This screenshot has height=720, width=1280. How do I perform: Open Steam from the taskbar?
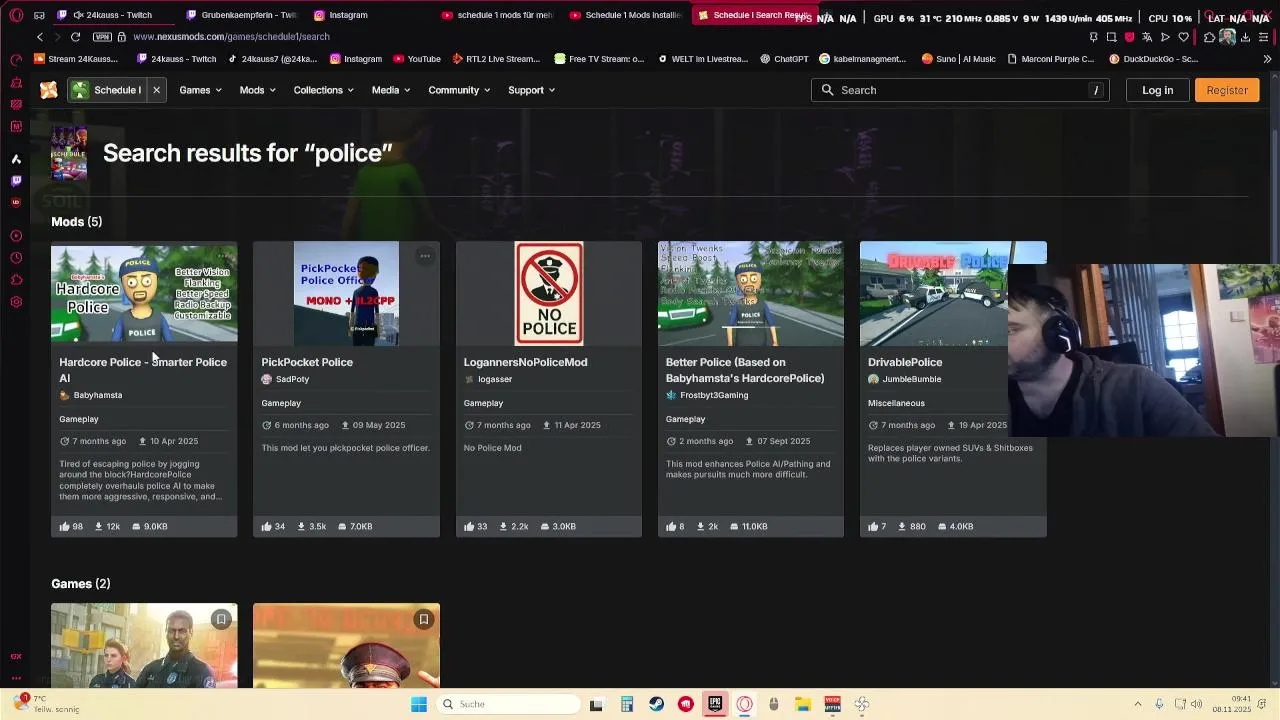(656, 704)
